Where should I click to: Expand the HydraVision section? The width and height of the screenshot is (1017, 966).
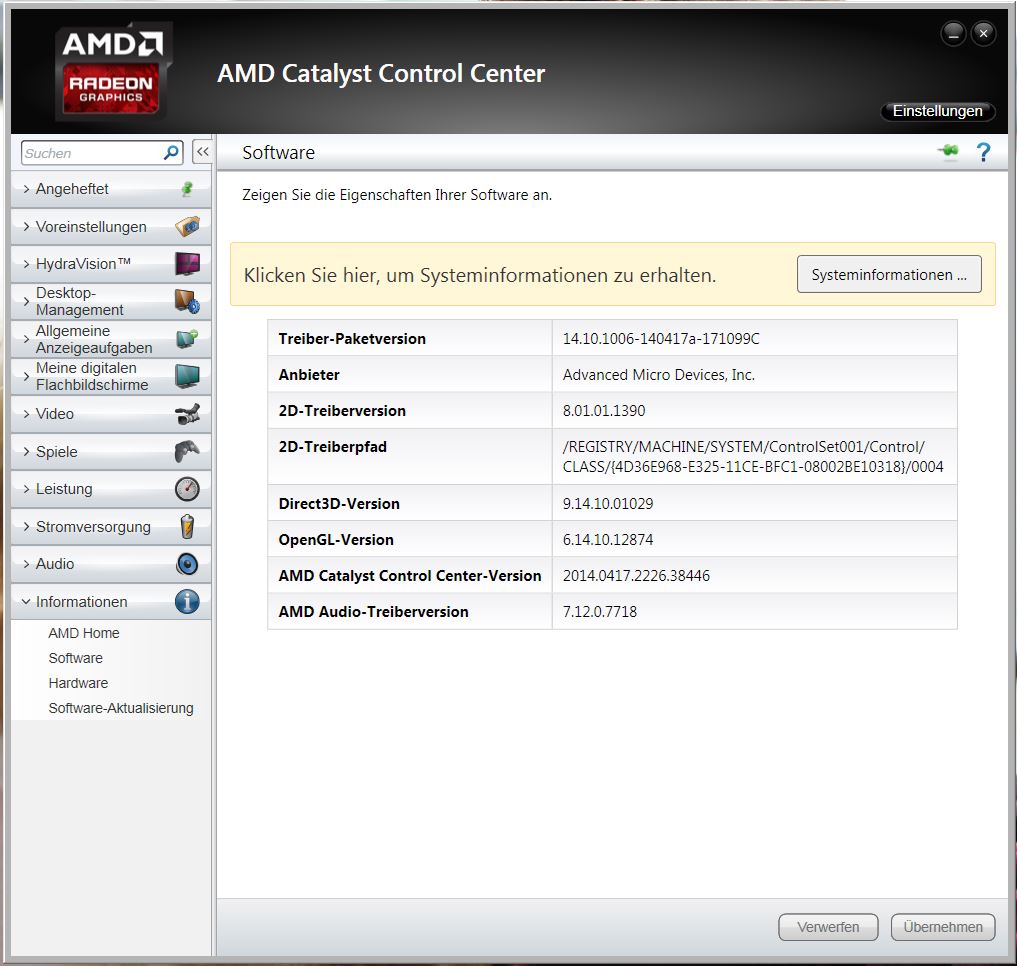tap(111, 264)
